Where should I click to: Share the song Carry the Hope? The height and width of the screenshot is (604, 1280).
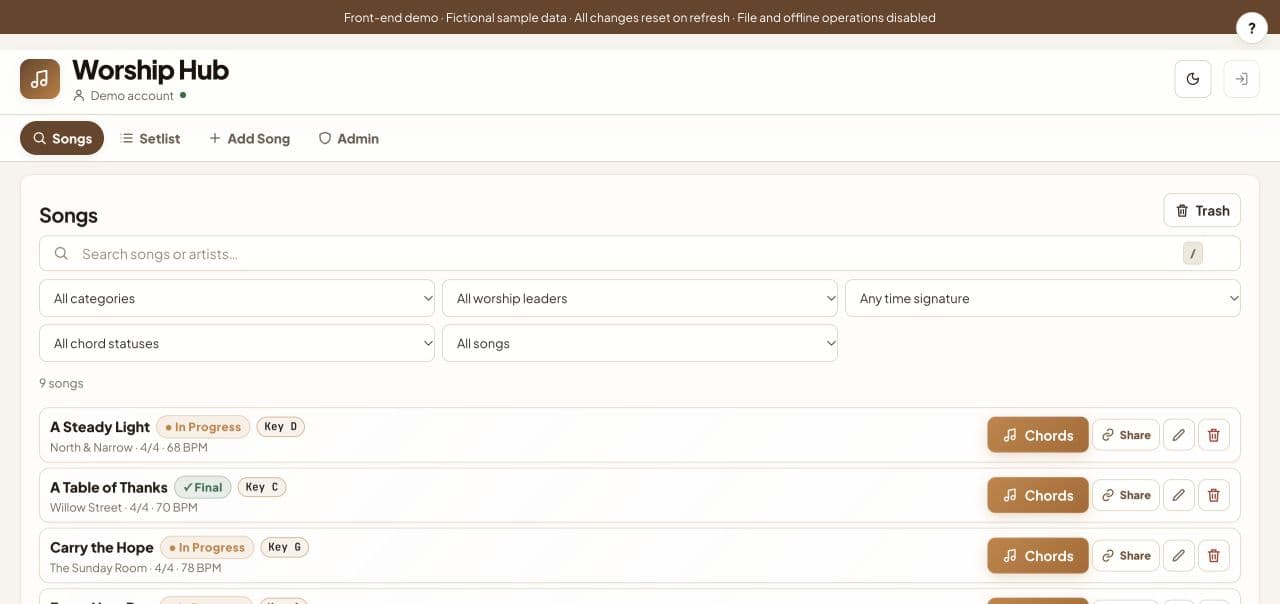1126,556
